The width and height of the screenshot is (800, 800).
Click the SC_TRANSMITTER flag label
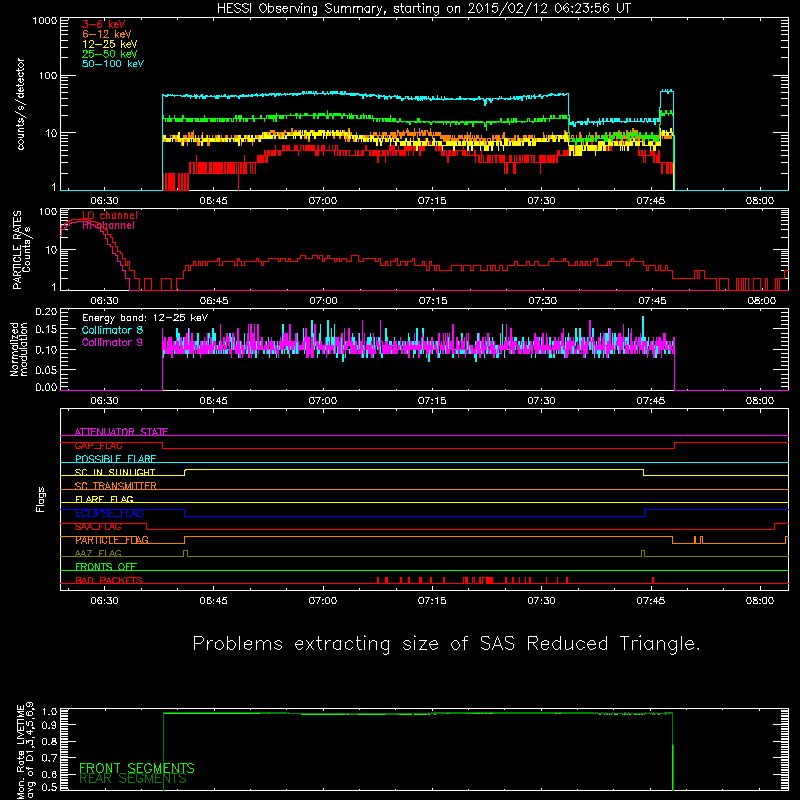click(x=115, y=486)
